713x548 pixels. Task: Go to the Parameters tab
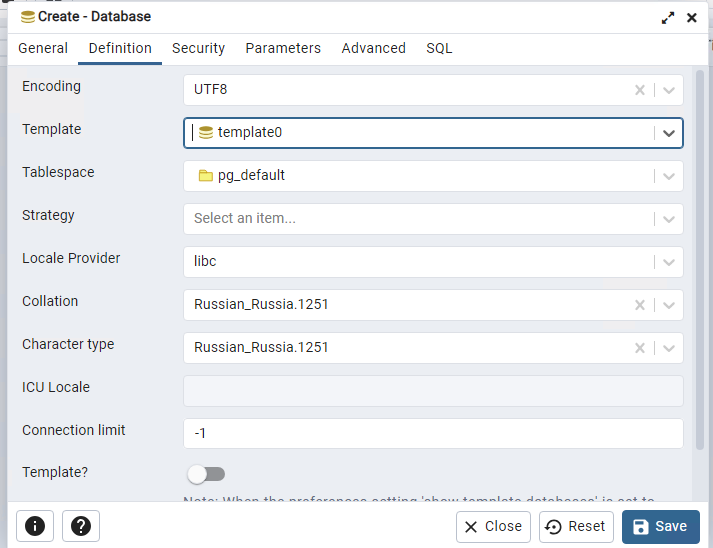point(283,48)
